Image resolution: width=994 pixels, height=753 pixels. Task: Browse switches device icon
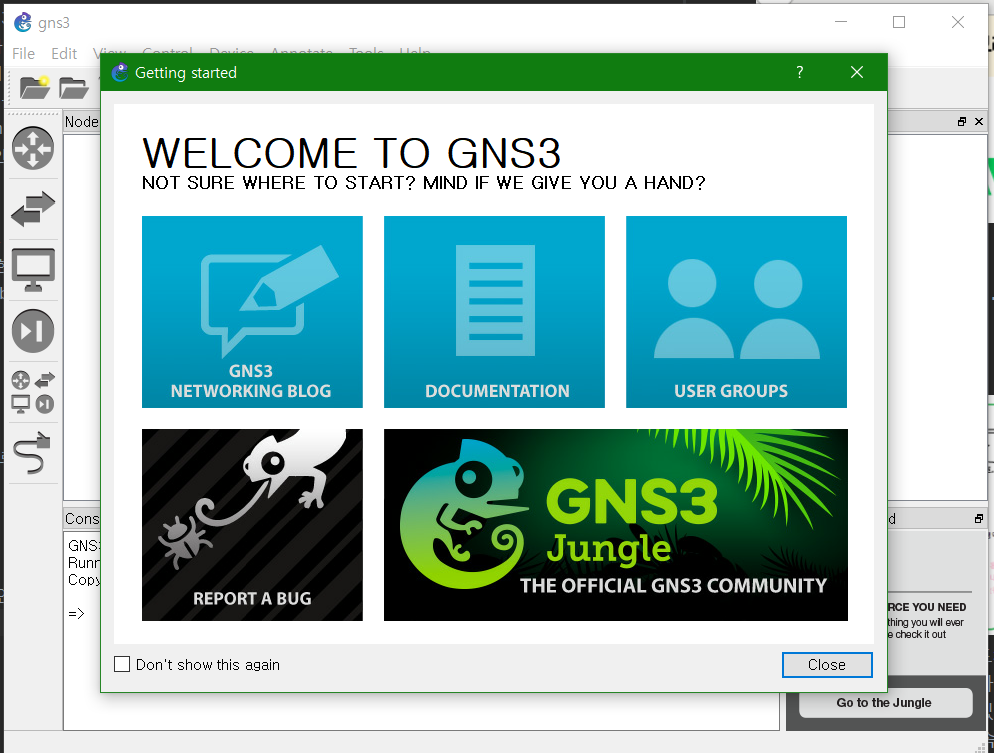(x=33, y=209)
